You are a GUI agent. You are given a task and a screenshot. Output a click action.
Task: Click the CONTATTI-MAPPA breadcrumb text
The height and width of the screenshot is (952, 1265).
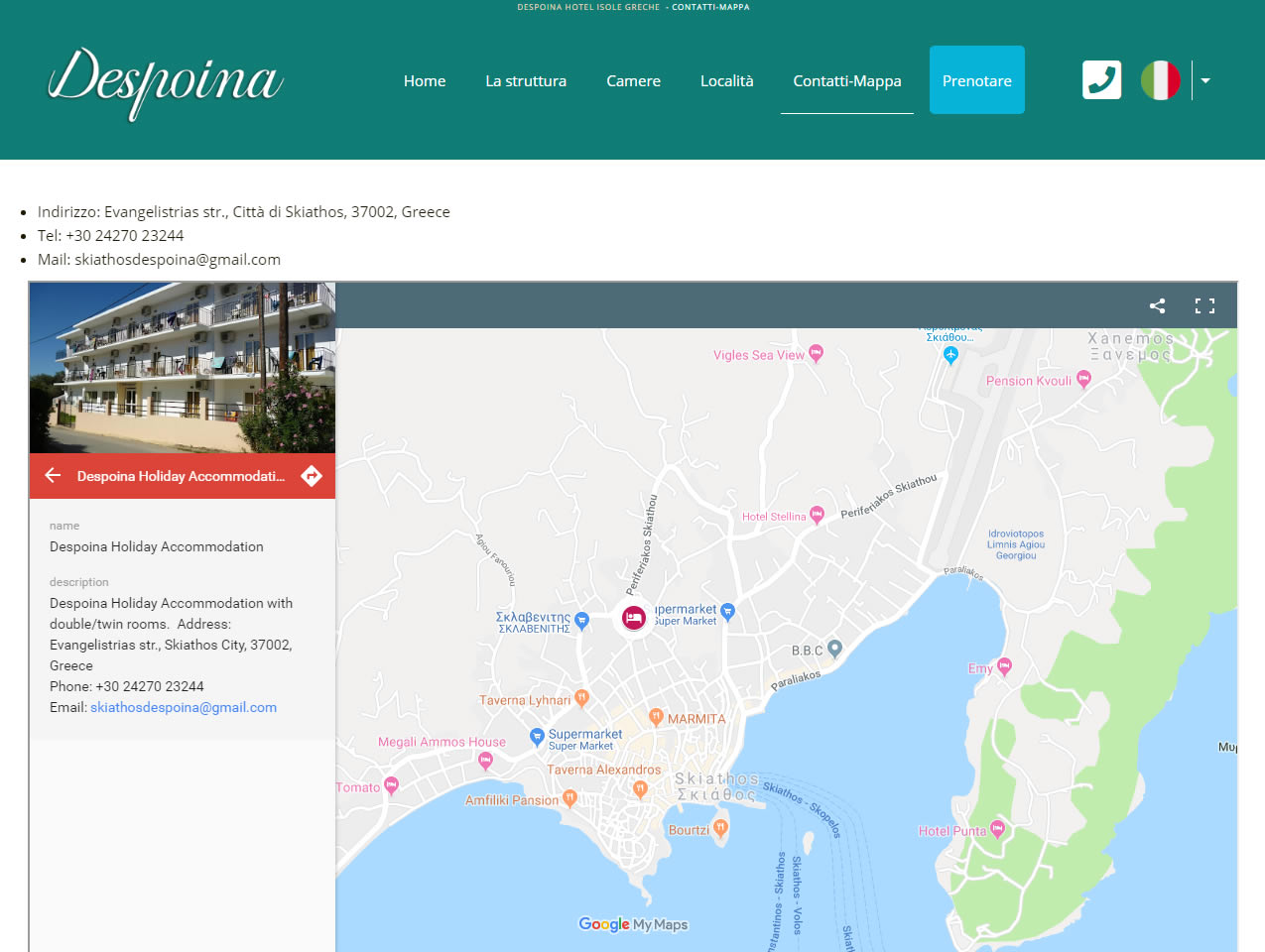[710, 7]
